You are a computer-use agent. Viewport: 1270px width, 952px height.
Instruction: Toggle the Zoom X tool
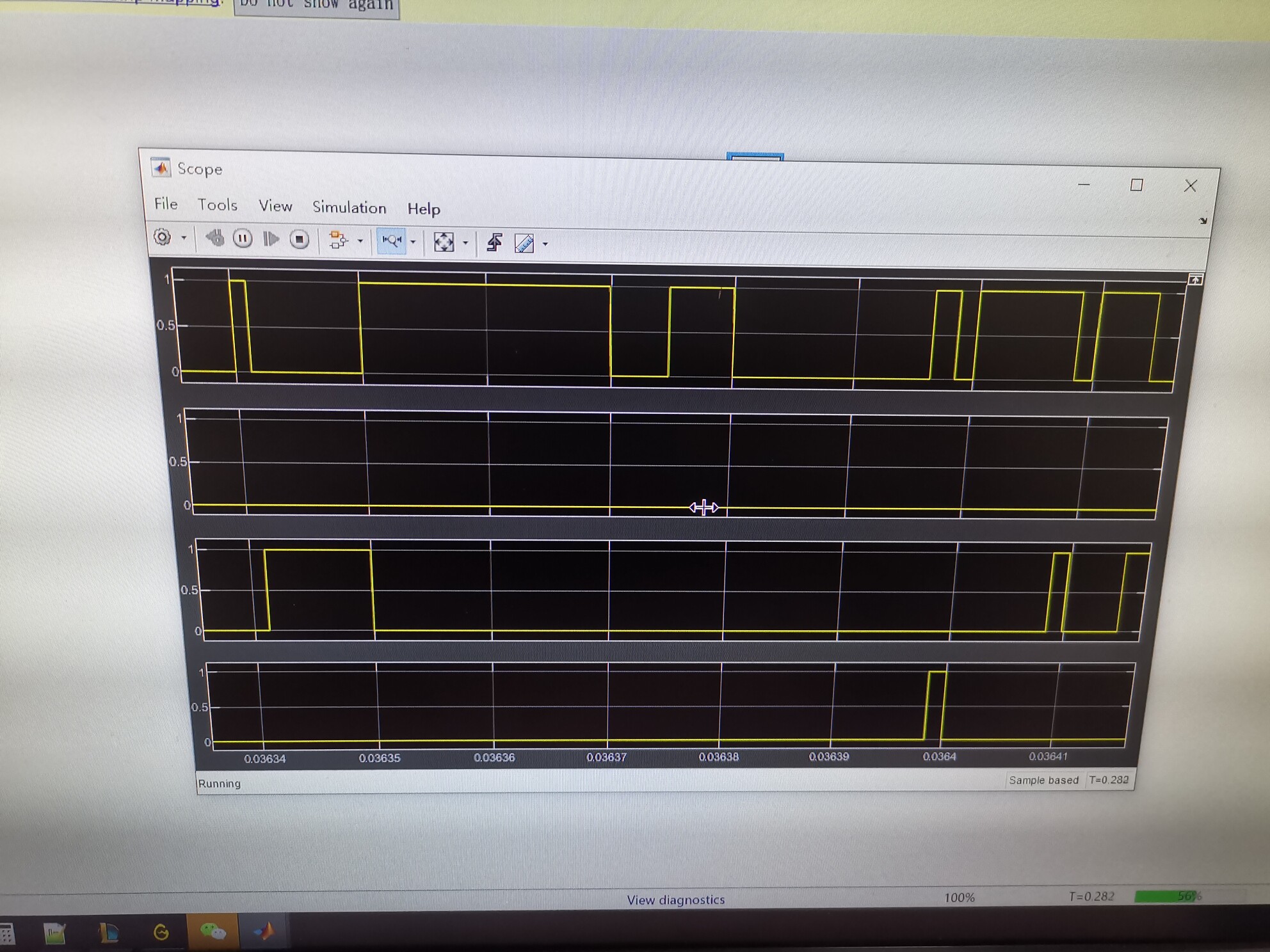pyautogui.click(x=391, y=241)
